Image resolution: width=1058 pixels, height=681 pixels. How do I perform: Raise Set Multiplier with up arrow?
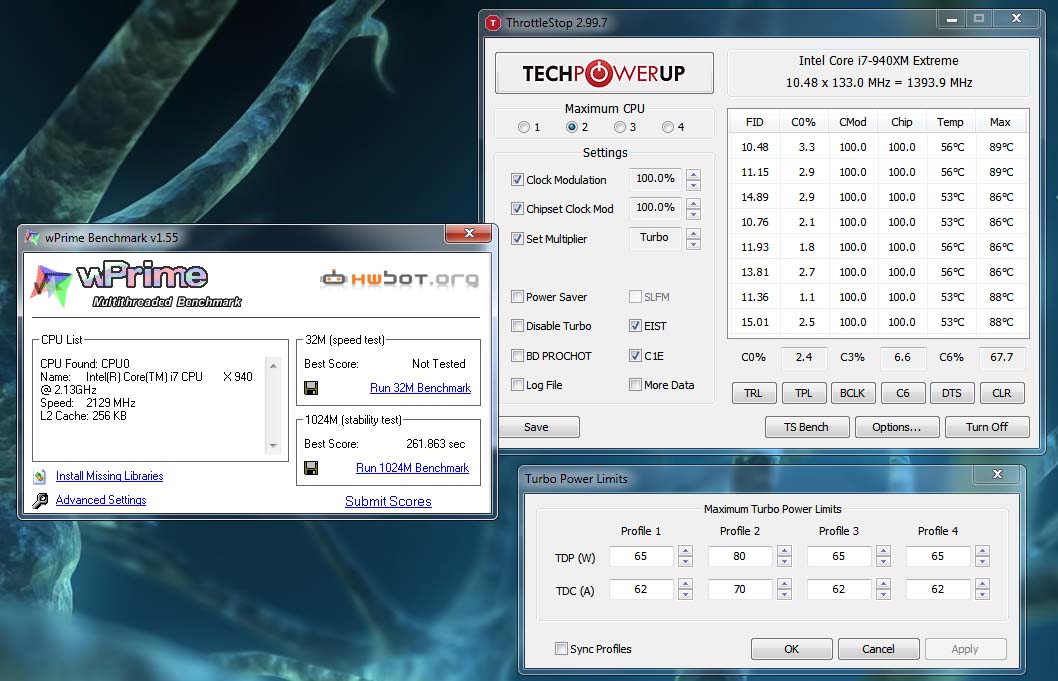pyautogui.click(x=693, y=234)
